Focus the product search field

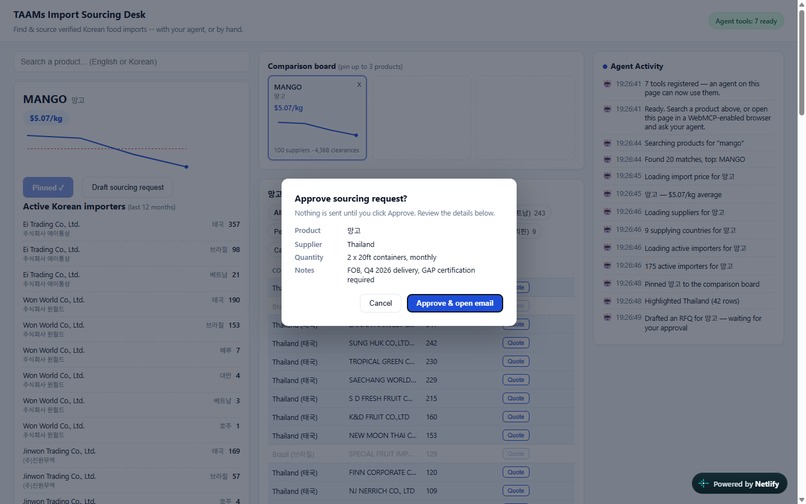pyautogui.click(x=132, y=62)
